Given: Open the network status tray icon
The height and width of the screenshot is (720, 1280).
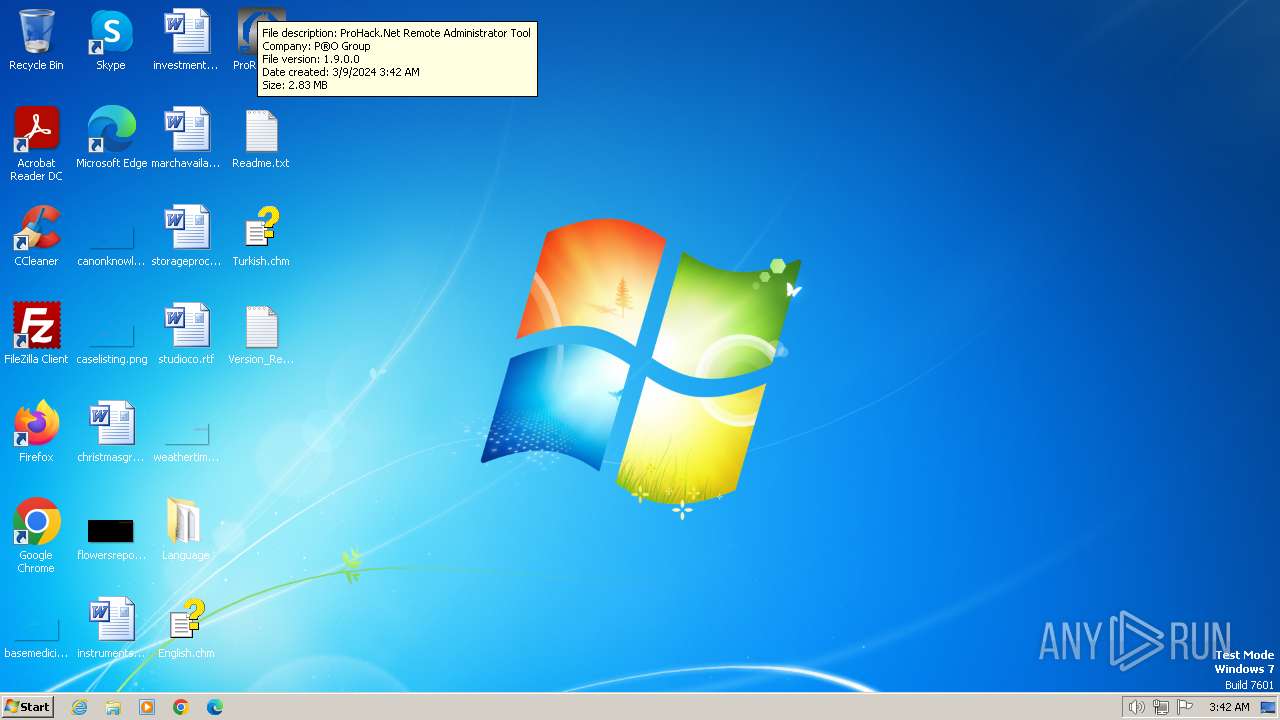Looking at the screenshot, I should 1161,707.
